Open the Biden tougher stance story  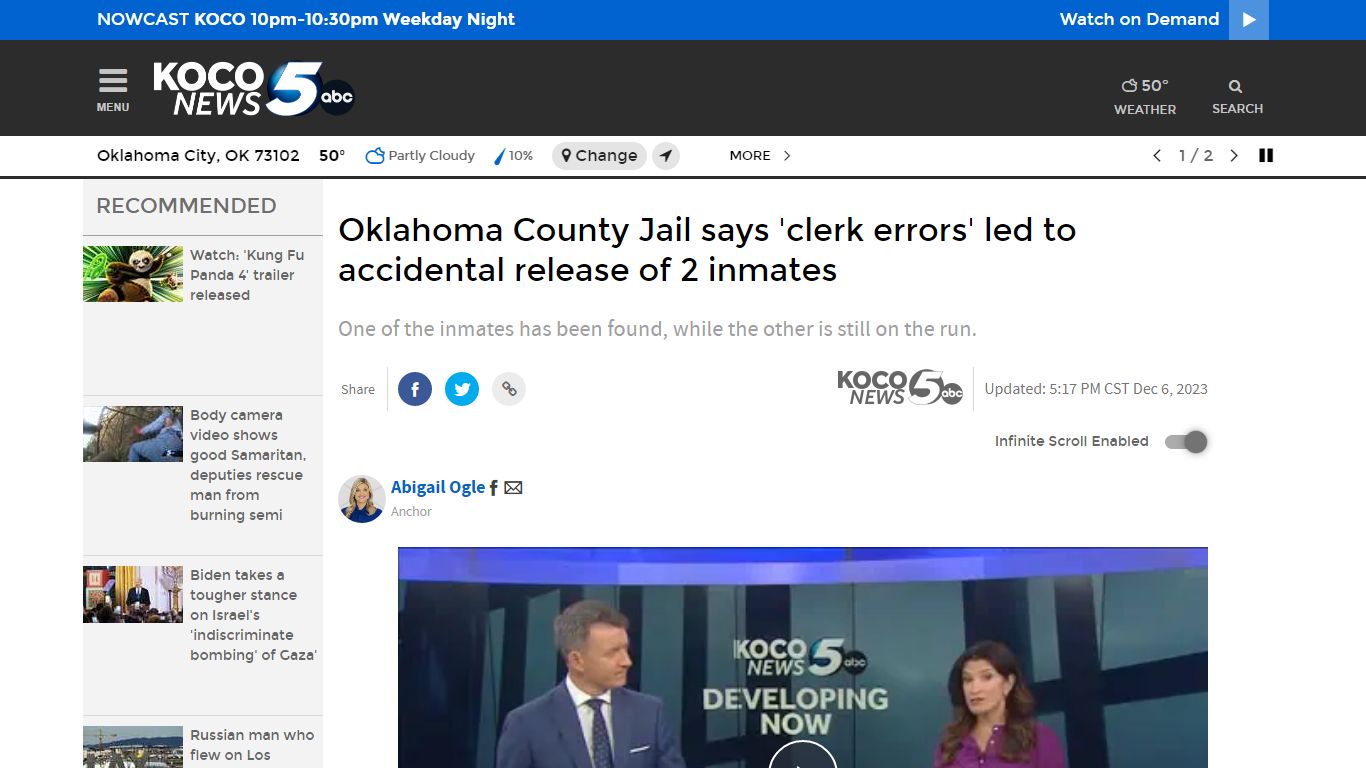(253, 615)
